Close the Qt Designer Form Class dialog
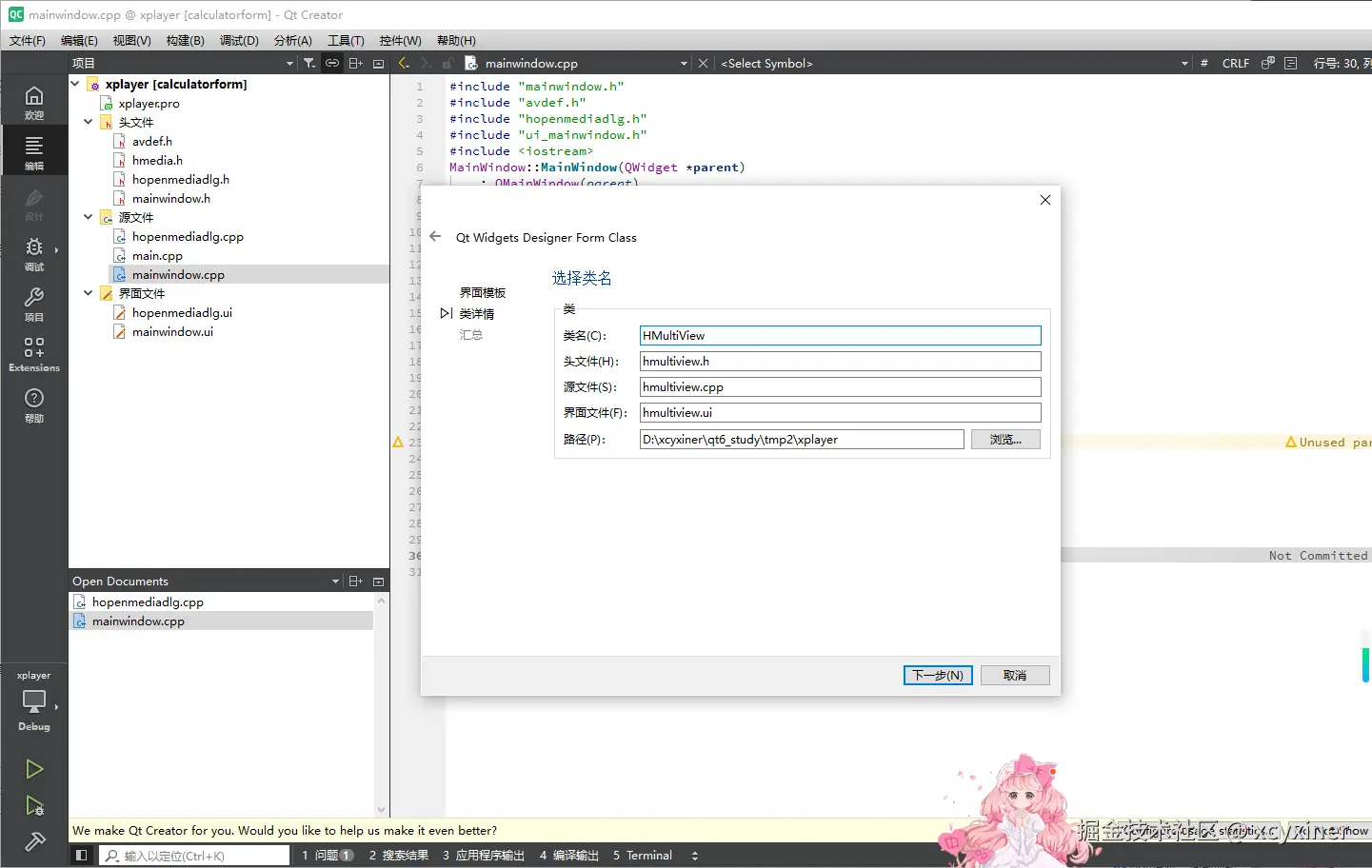This screenshot has height=868, width=1372. pos(1044,200)
